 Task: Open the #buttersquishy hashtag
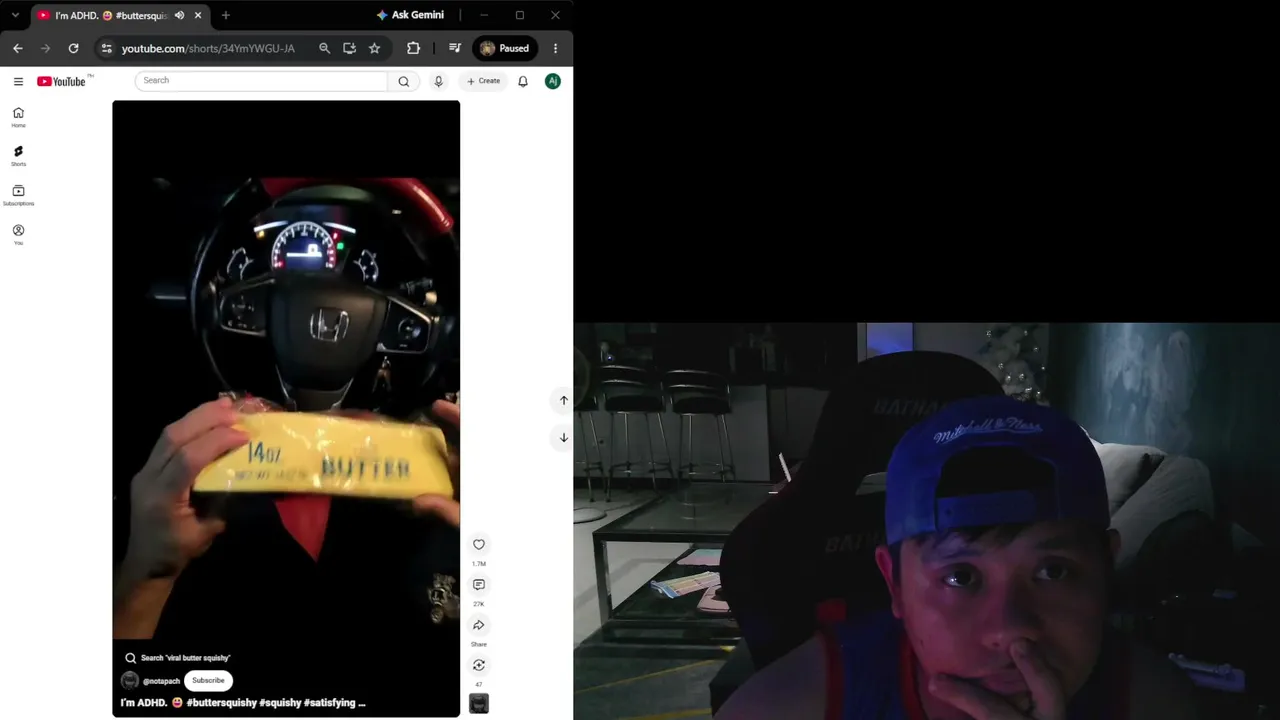tap(221, 703)
